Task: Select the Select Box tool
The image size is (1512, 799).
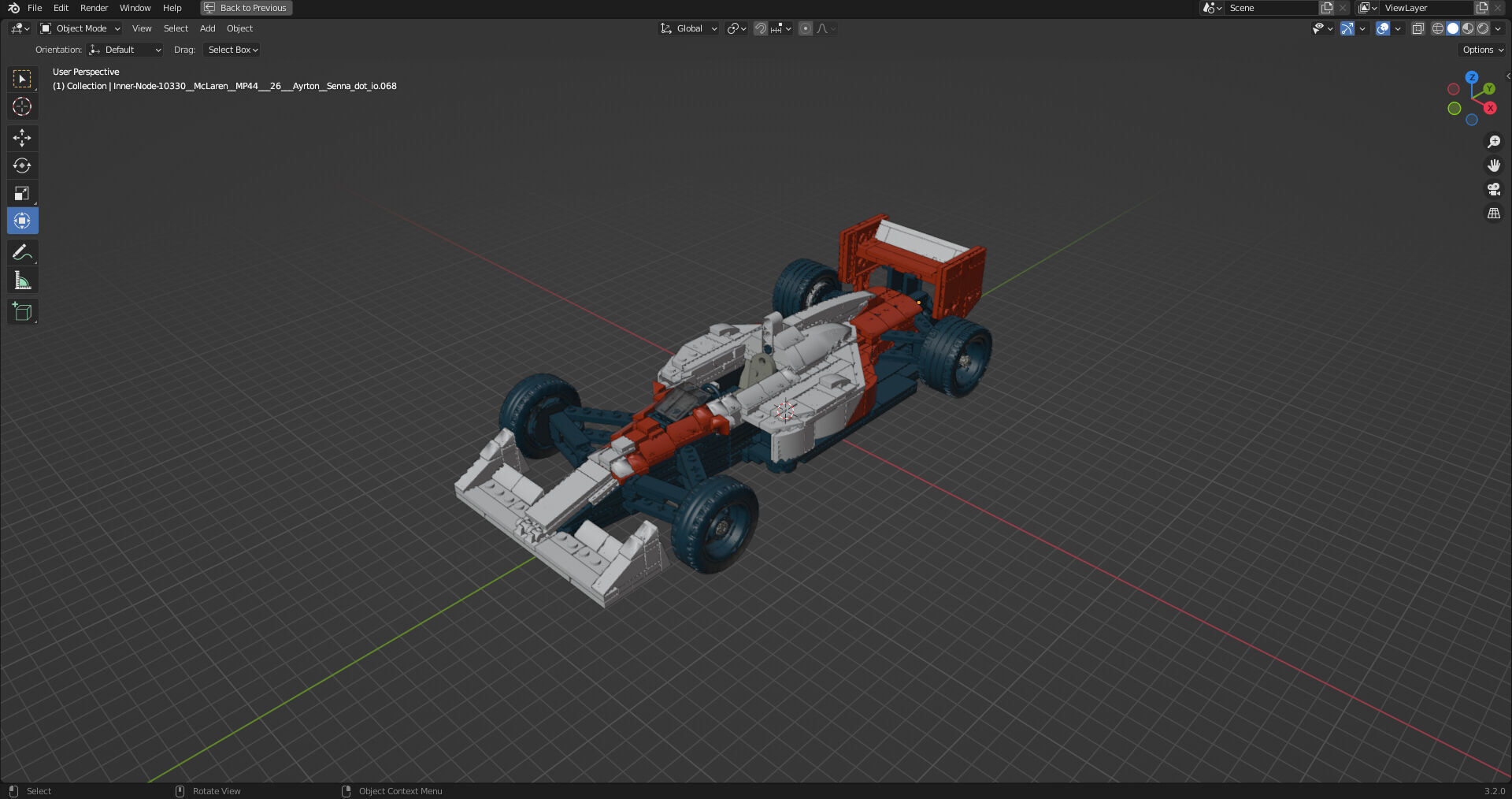Action: (22, 79)
